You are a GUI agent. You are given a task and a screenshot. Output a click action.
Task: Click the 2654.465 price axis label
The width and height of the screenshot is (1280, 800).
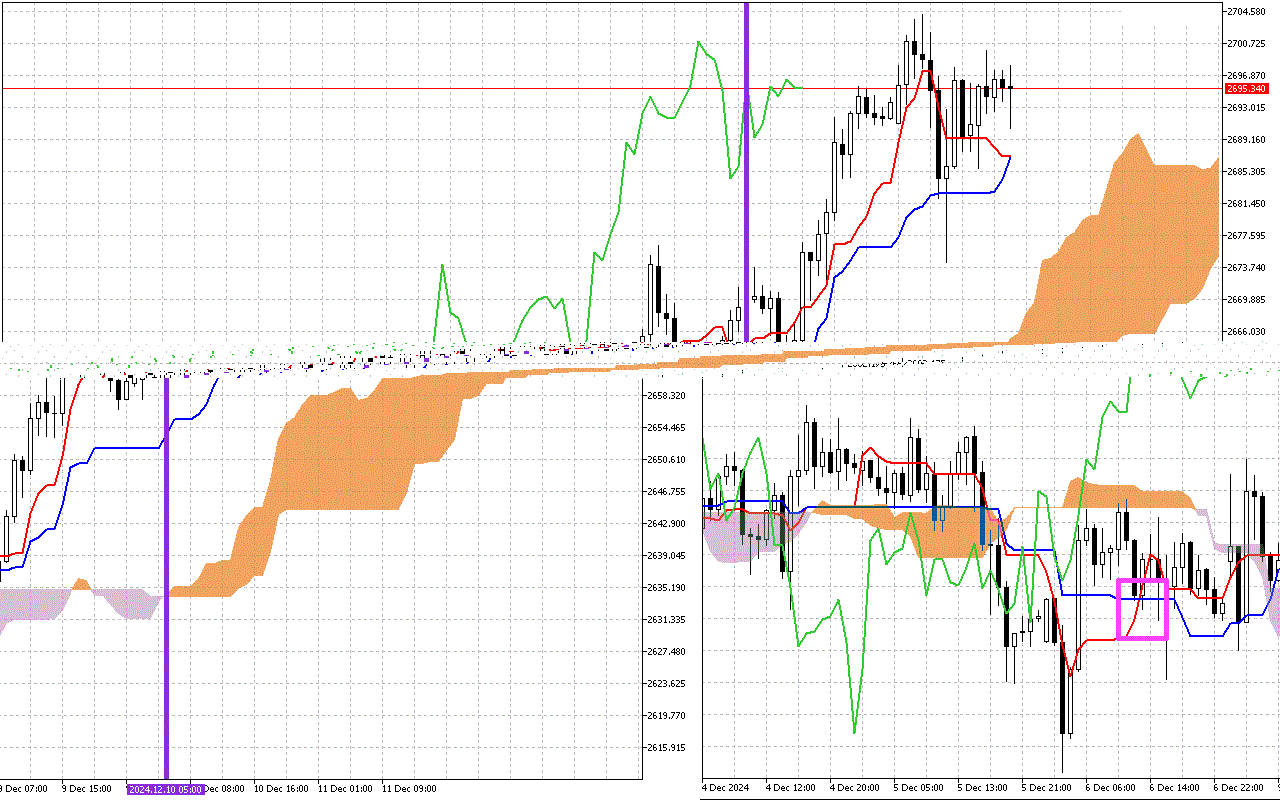click(666, 428)
